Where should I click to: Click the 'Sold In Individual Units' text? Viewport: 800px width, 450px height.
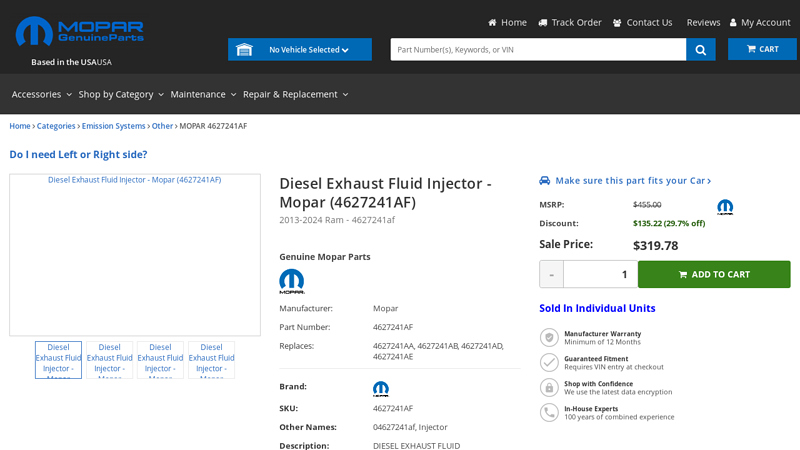(x=597, y=308)
